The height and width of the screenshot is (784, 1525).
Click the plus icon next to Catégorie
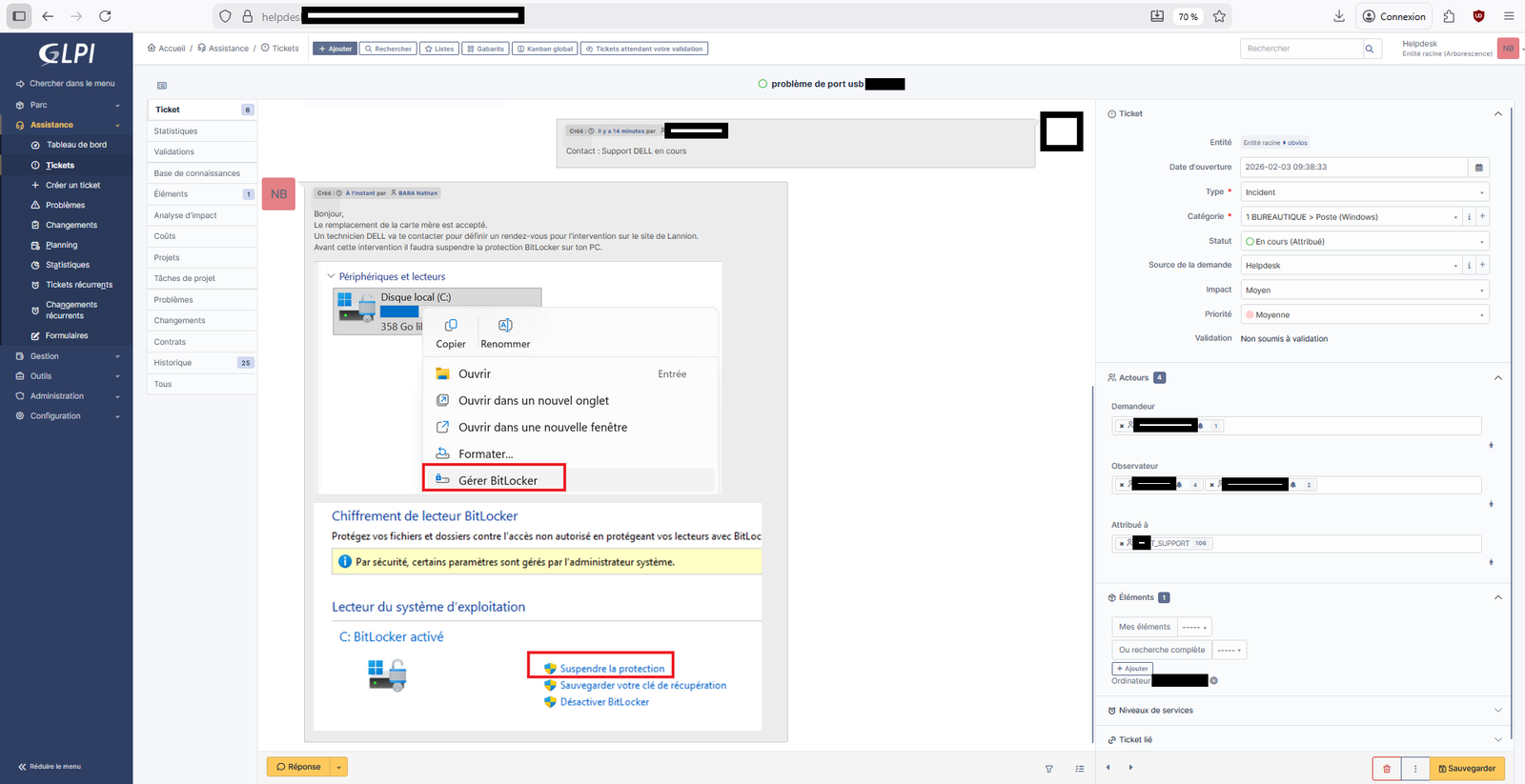pos(1482,216)
